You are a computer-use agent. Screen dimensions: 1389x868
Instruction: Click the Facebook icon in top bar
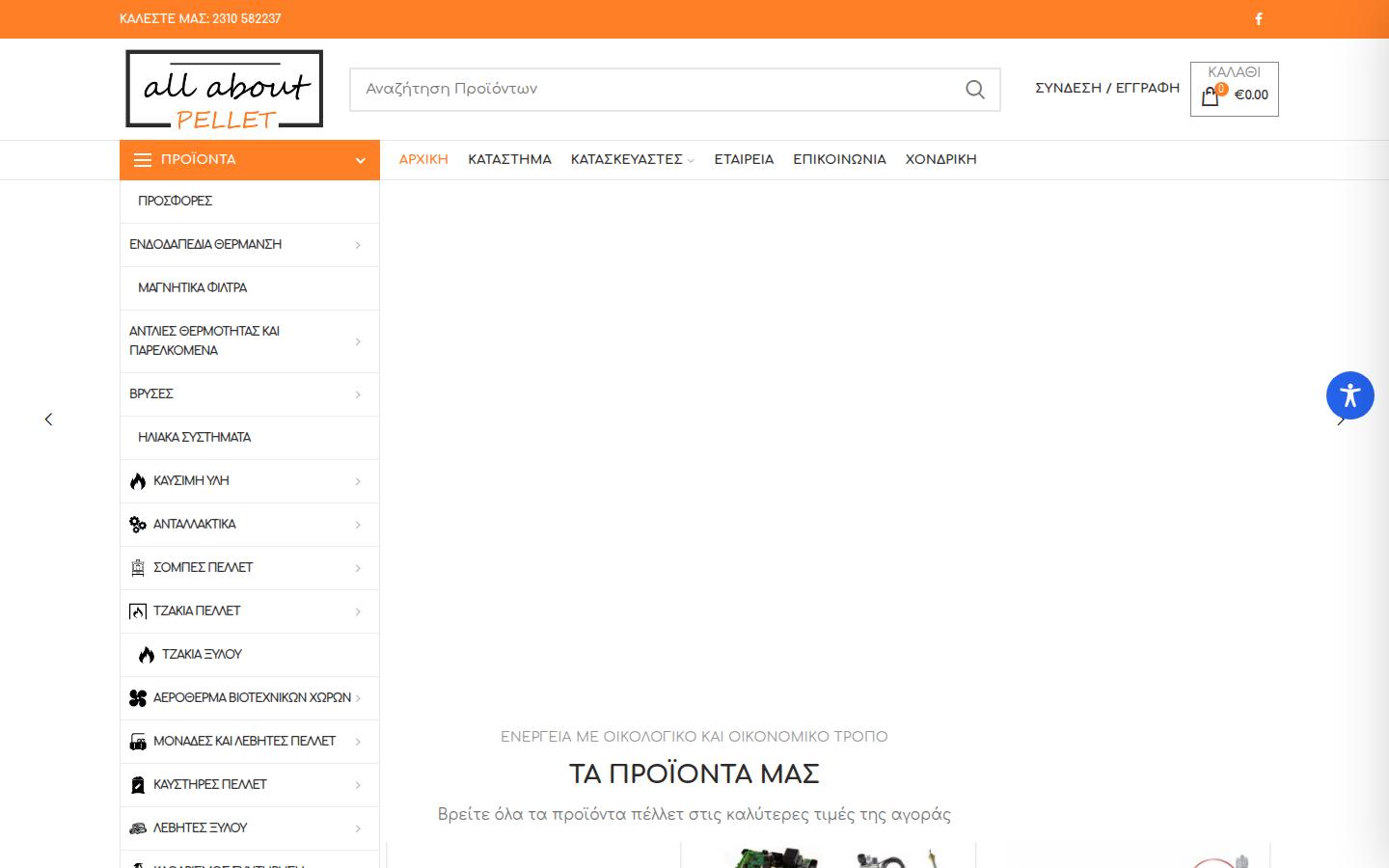[x=1258, y=18]
